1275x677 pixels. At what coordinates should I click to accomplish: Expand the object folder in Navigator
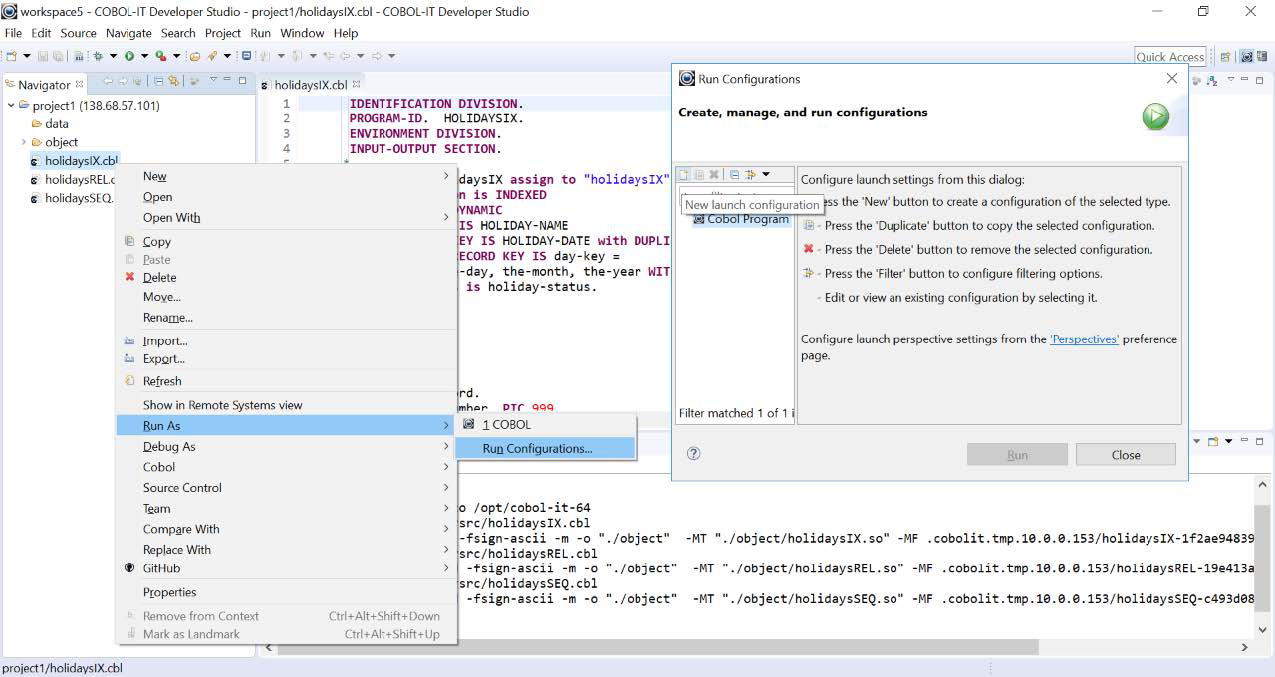coord(23,142)
